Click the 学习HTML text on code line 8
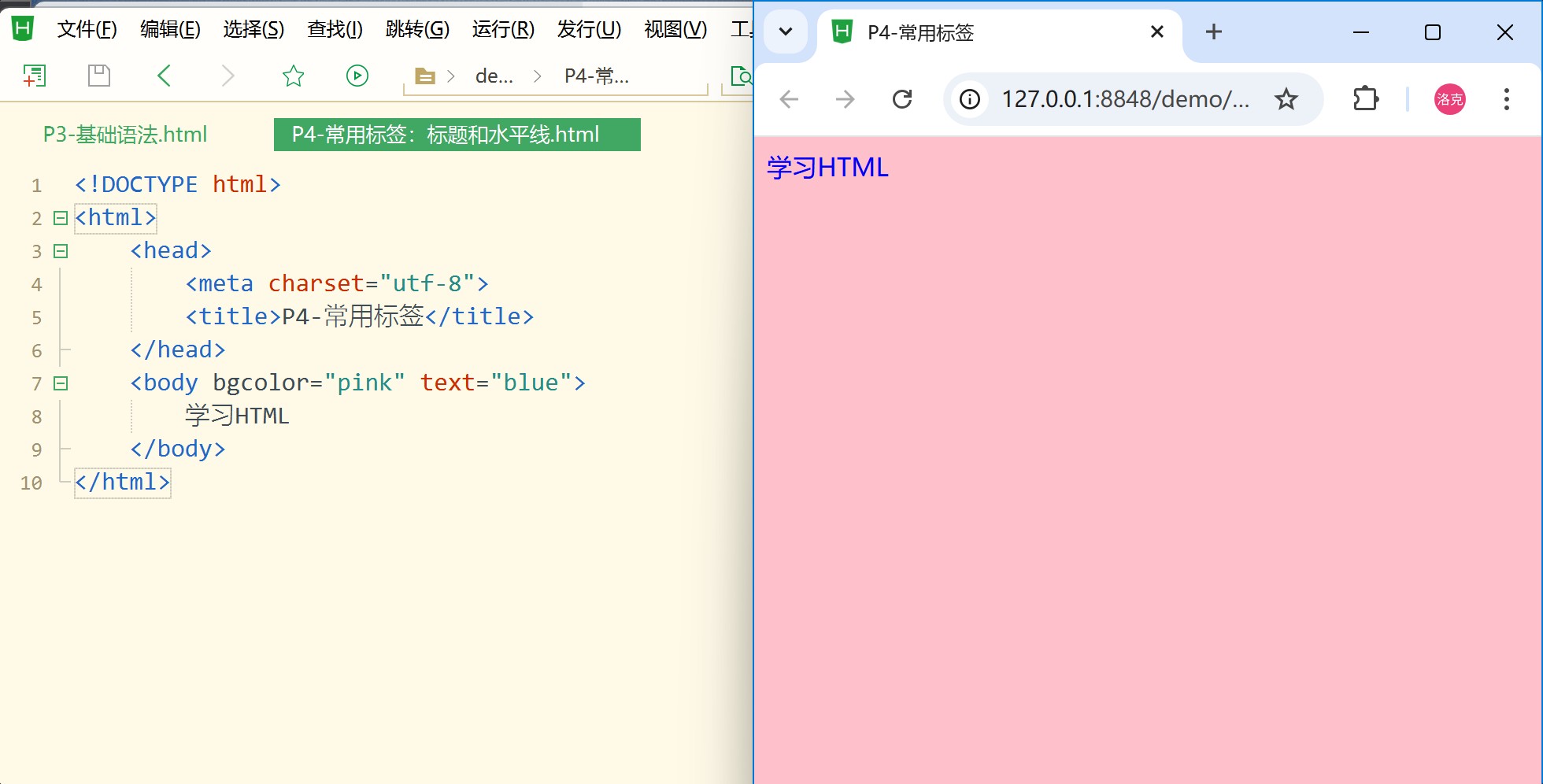Image resolution: width=1543 pixels, height=784 pixels. coord(237,416)
